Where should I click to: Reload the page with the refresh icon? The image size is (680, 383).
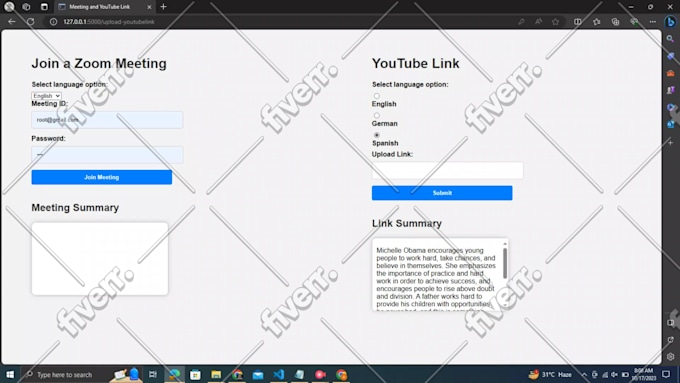[x=30, y=21]
